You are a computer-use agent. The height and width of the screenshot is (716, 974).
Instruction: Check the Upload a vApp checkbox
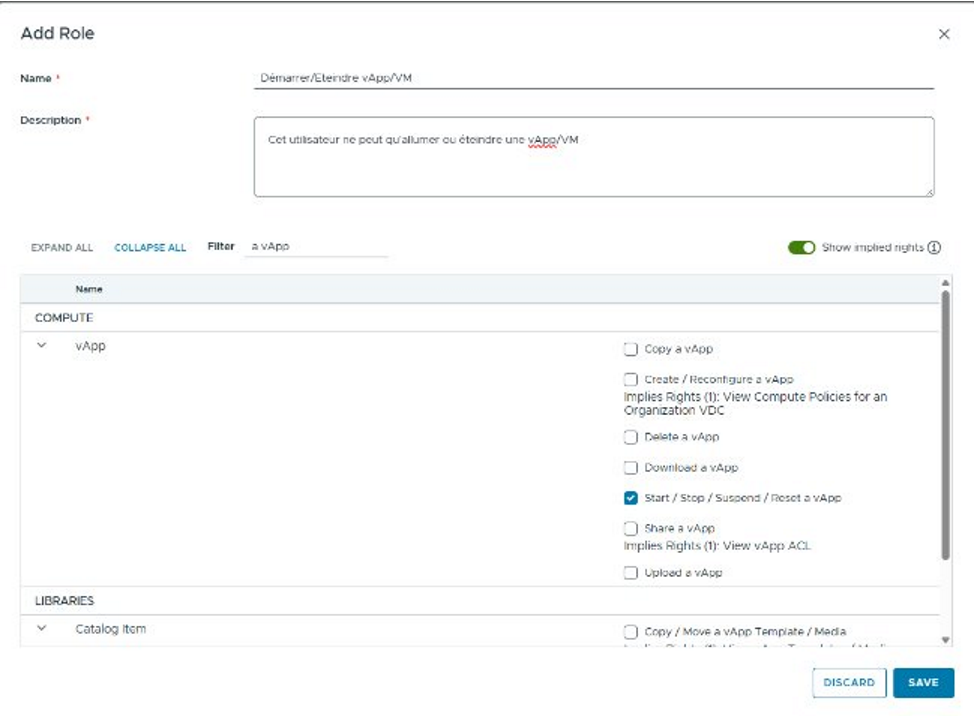(x=631, y=573)
